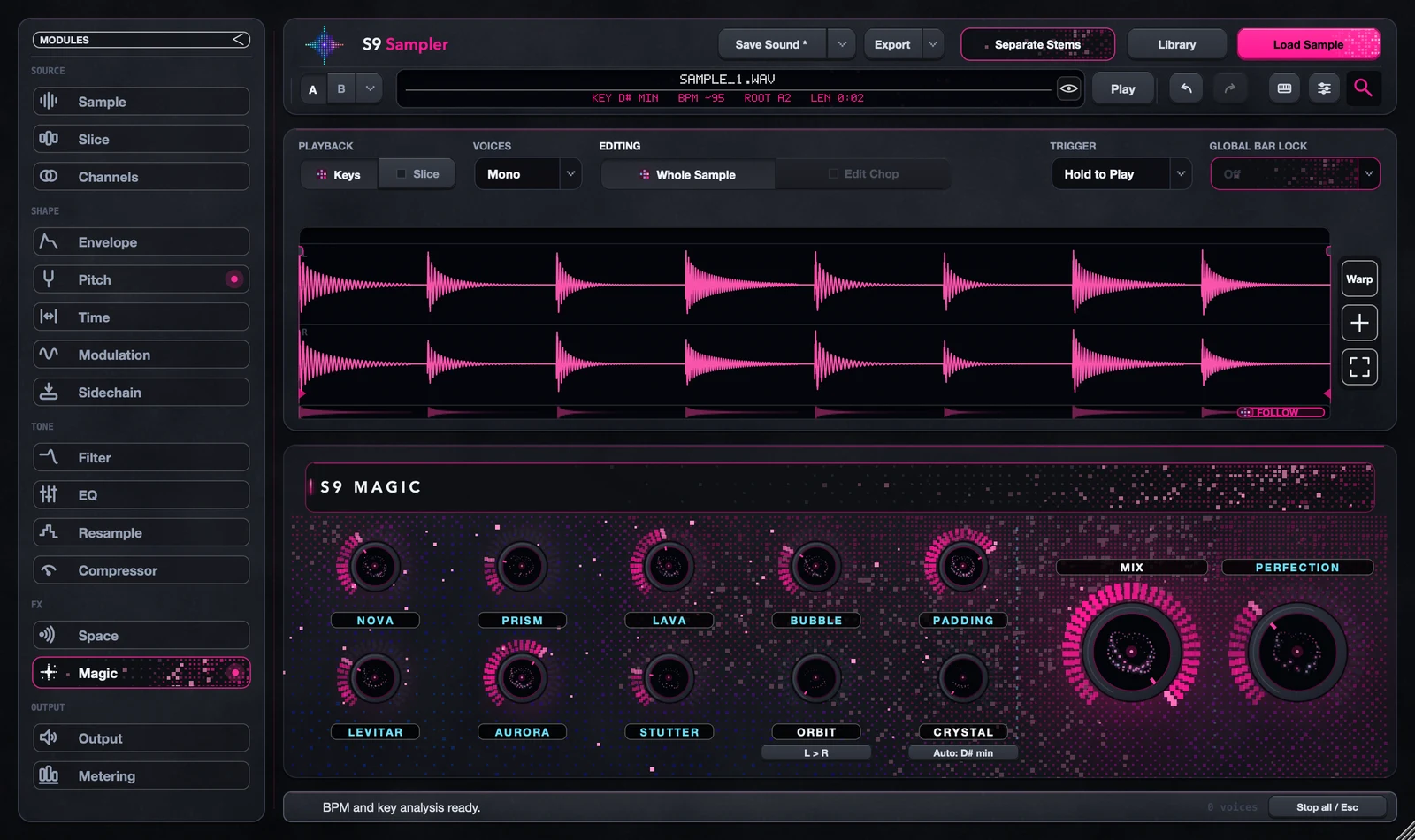The width and height of the screenshot is (1415, 840).
Task: Open the Modulation module
Action: pyautogui.click(x=141, y=355)
